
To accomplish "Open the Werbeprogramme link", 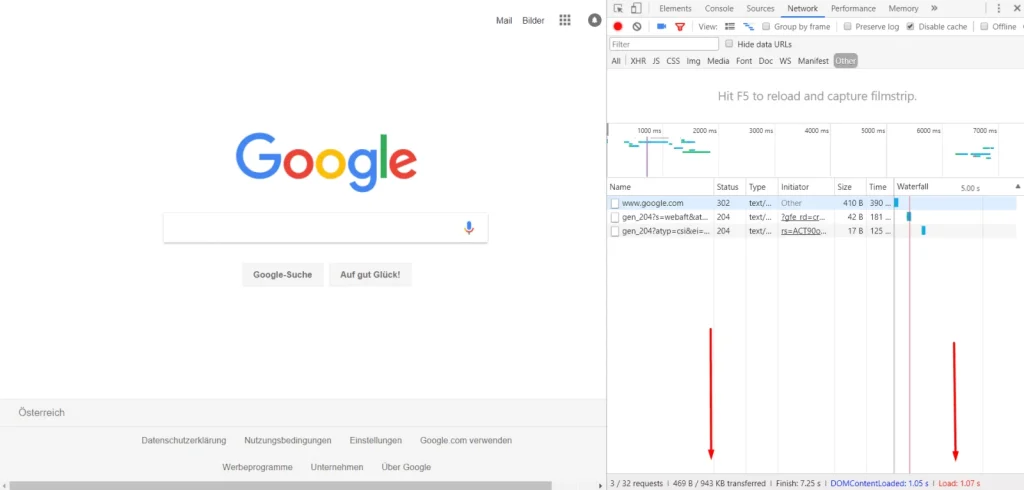I will coord(257,467).
